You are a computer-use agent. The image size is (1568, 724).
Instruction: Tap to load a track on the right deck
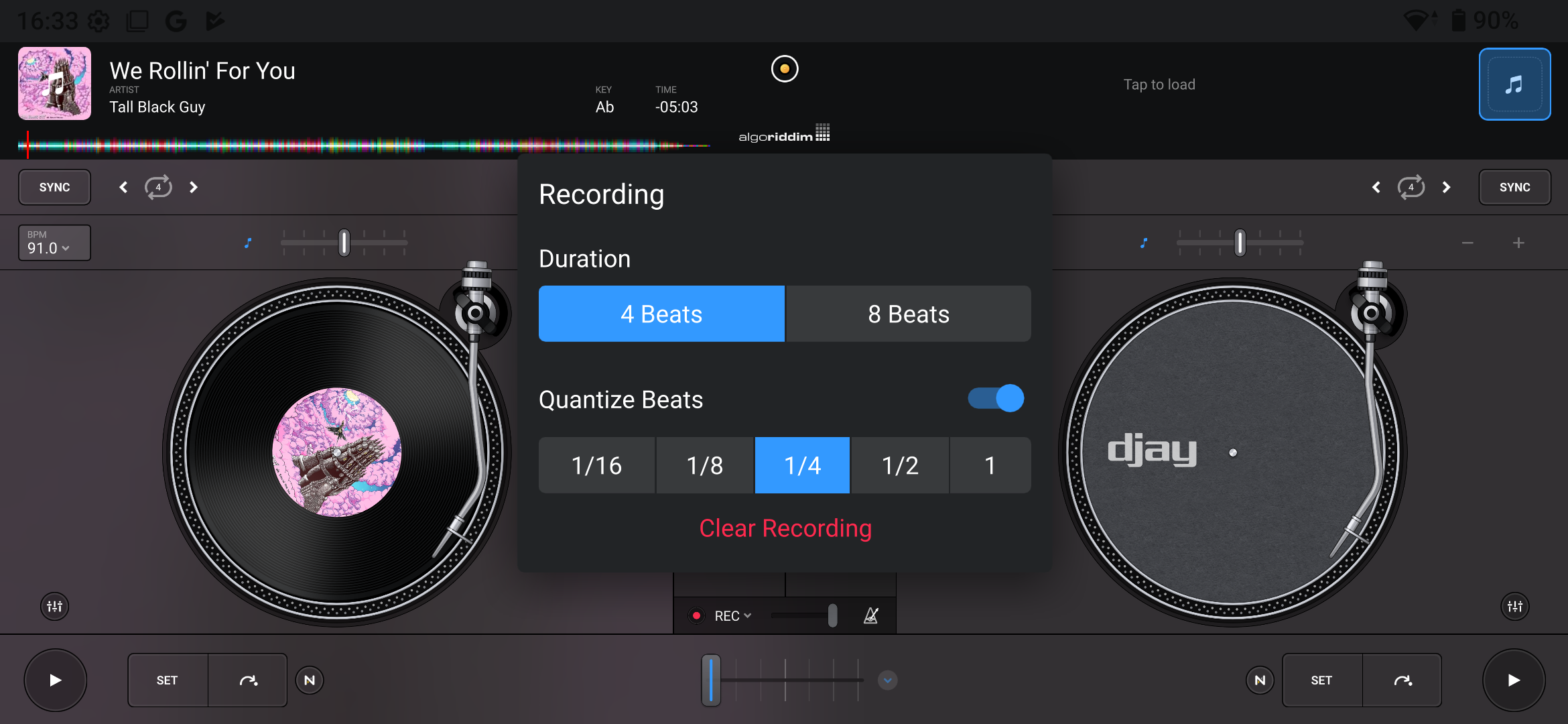(x=1159, y=84)
